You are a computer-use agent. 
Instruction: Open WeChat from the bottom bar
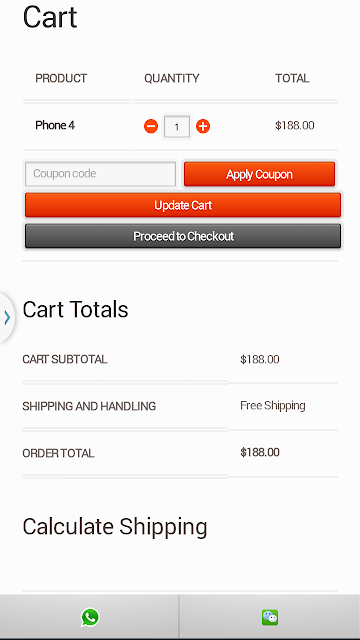[270, 617]
